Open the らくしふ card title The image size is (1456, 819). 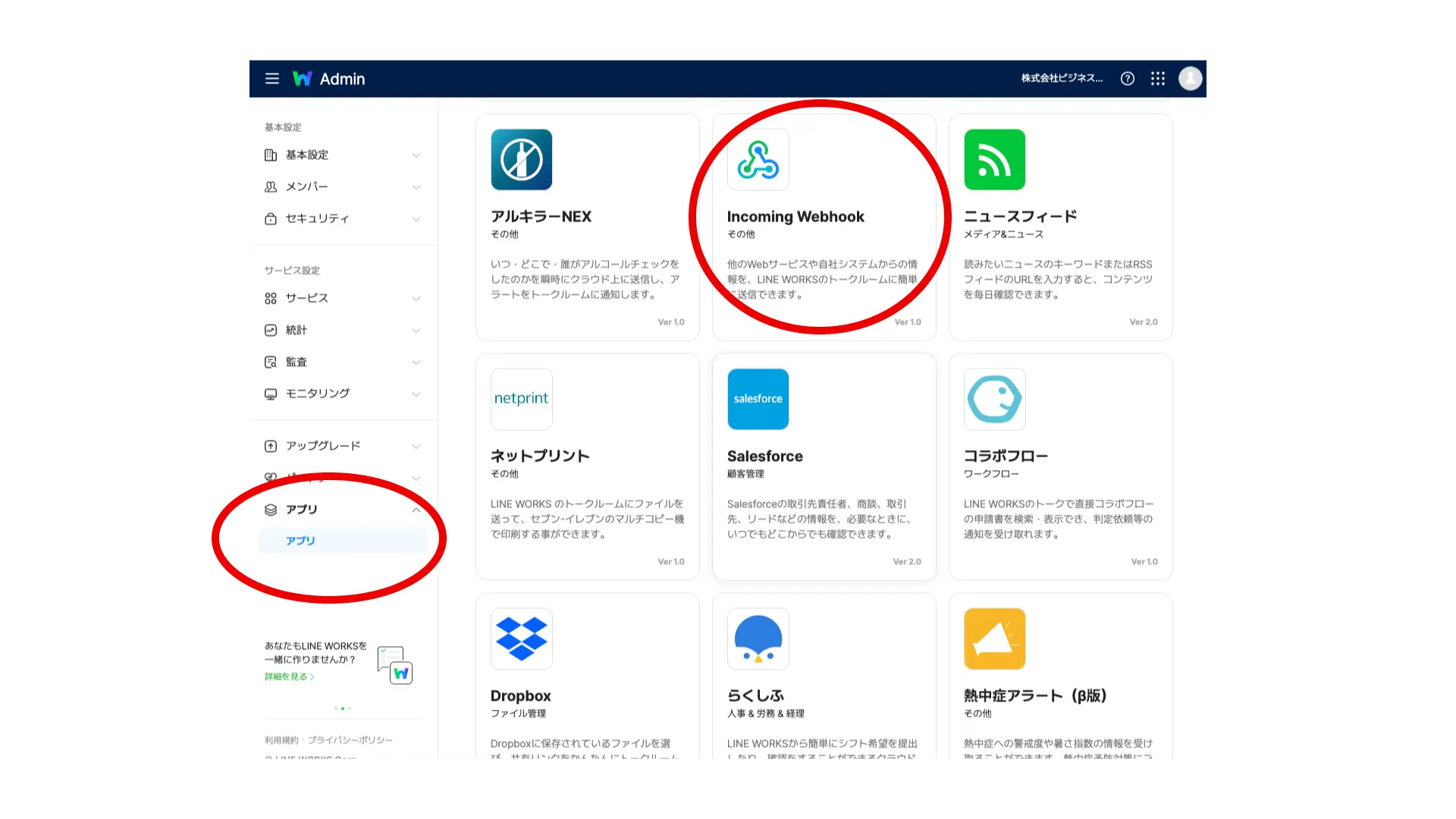pyautogui.click(x=755, y=696)
